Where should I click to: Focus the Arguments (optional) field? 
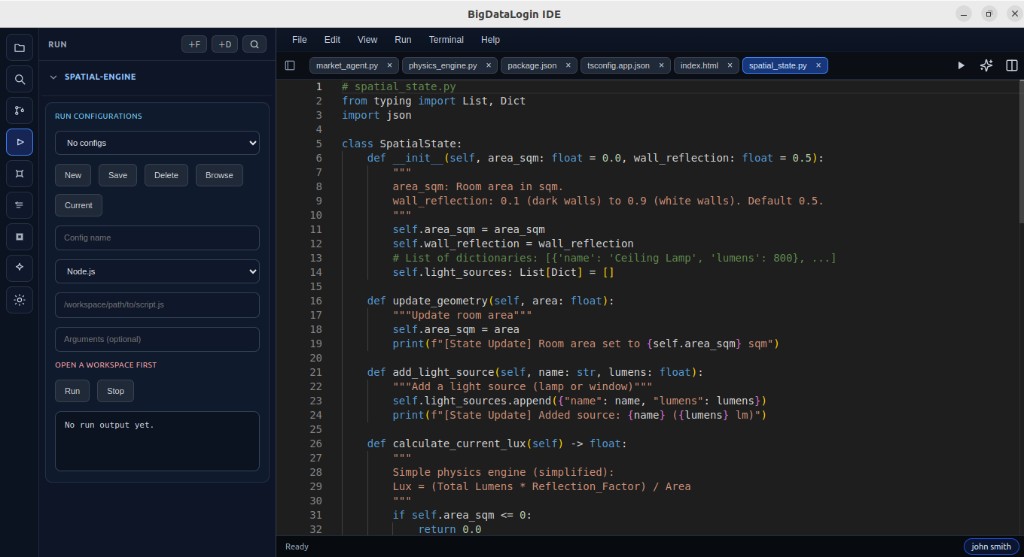point(157,339)
